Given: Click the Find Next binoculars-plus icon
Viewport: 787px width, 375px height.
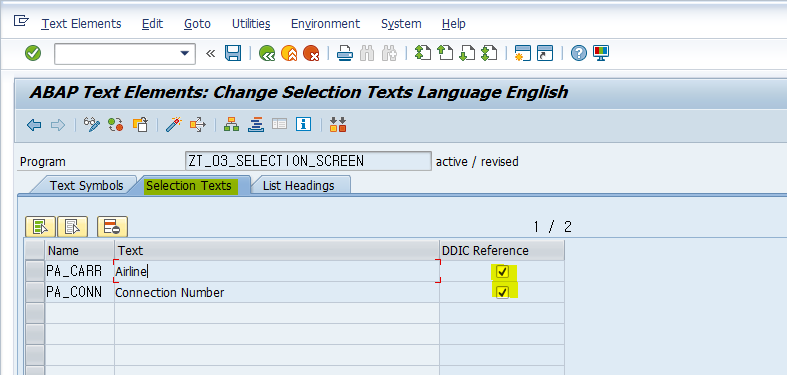Looking at the screenshot, I should [389, 53].
